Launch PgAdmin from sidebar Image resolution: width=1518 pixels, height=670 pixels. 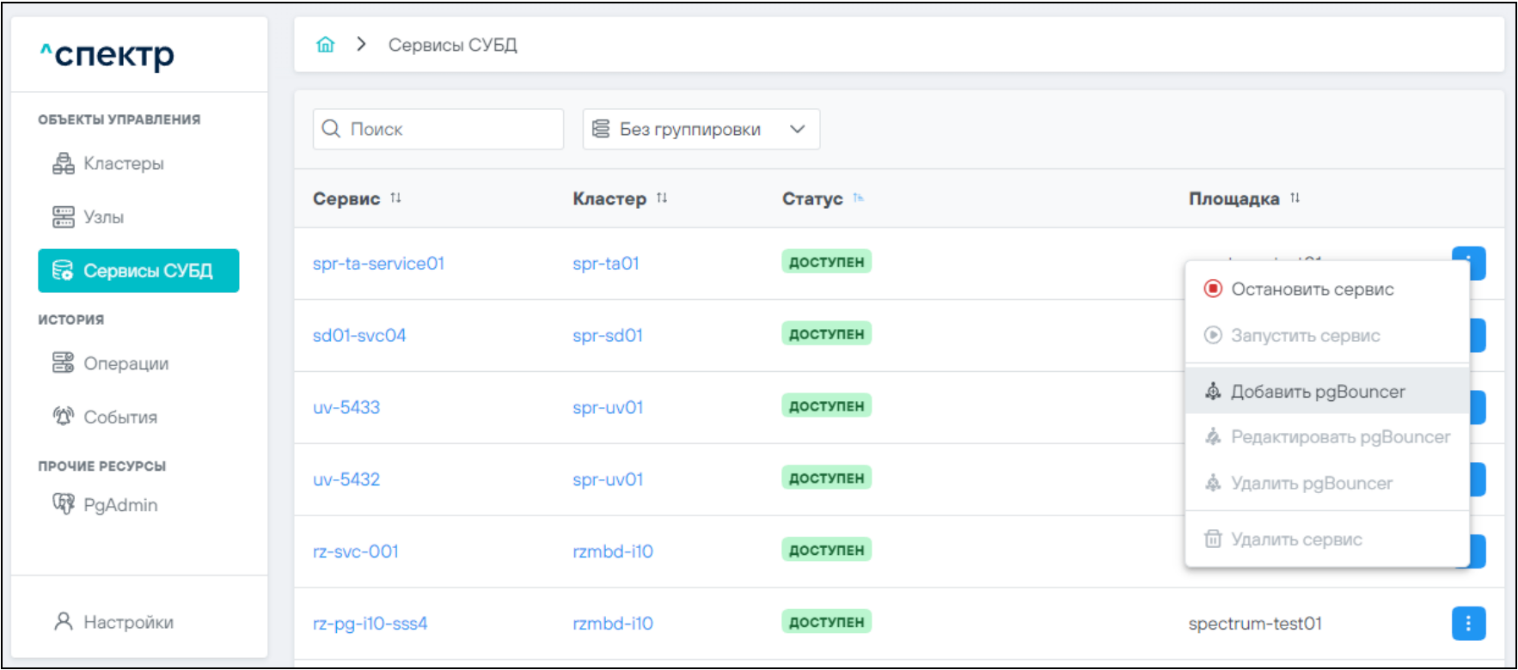click(x=105, y=505)
